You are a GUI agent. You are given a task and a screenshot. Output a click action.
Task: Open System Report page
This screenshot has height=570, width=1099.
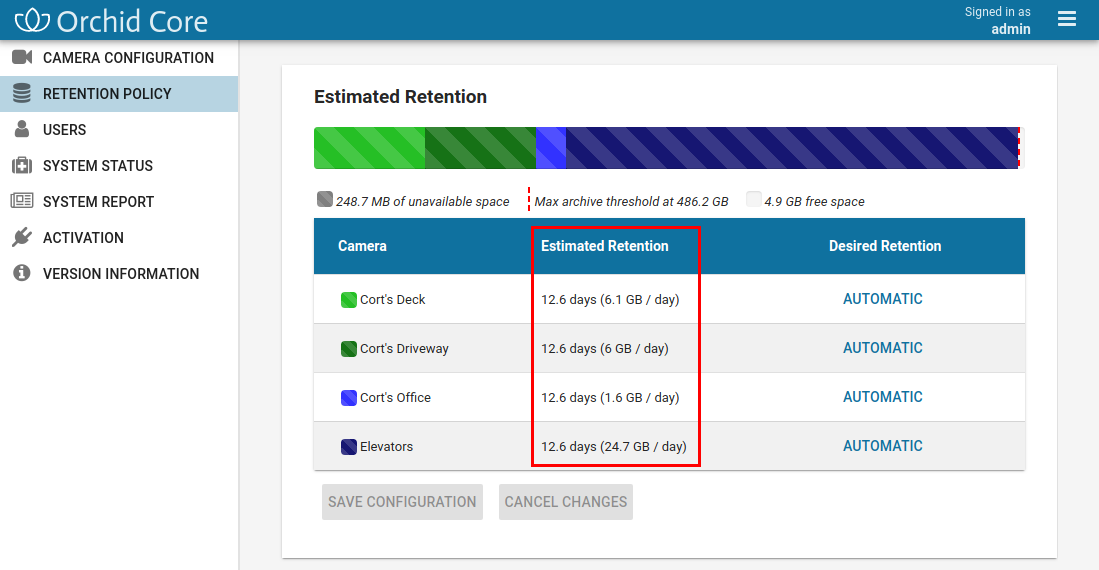click(x=119, y=201)
